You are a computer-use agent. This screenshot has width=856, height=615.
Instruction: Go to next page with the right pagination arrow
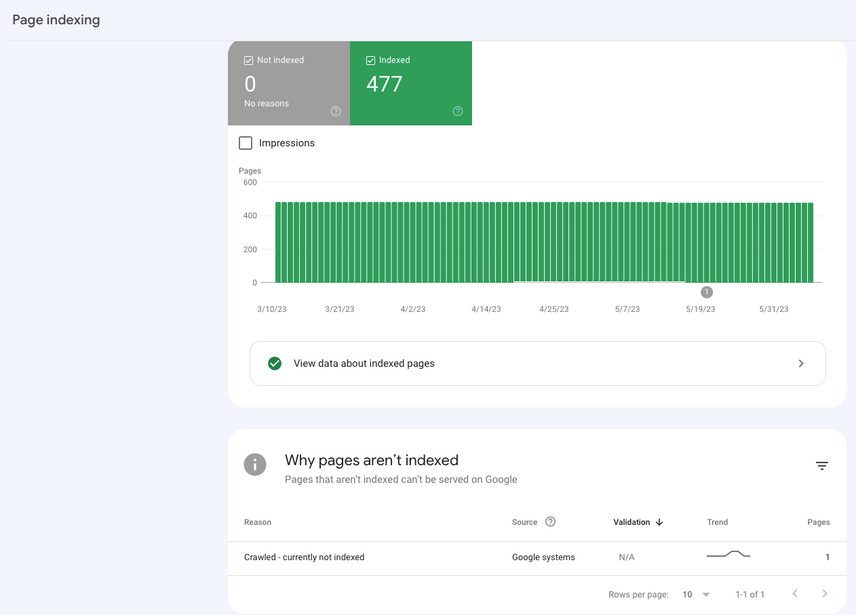[824, 593]
